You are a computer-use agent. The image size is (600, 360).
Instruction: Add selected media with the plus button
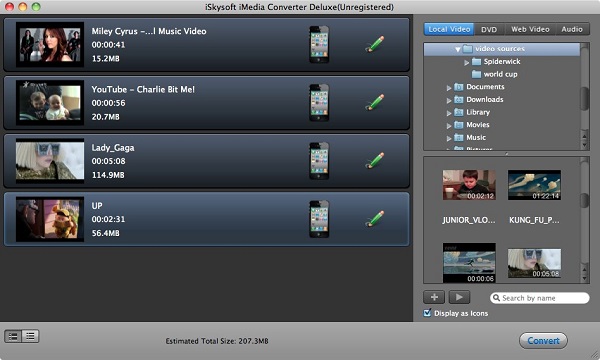coord(434,297)
